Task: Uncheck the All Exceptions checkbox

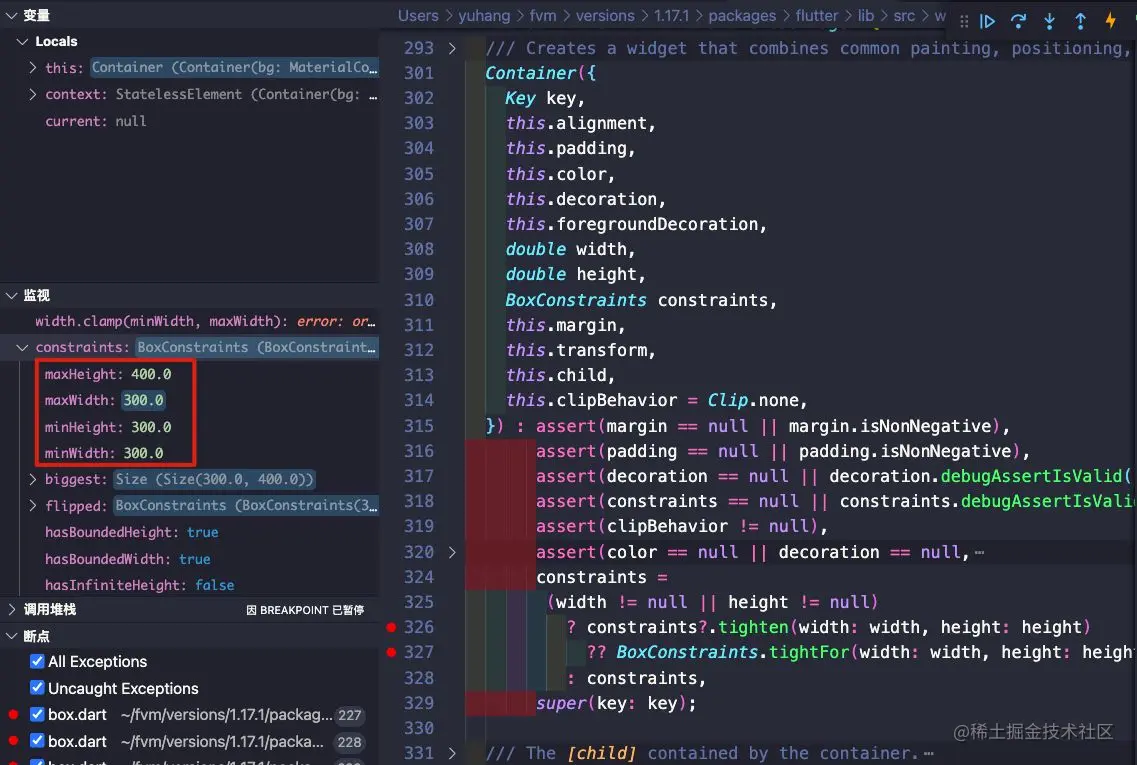Action: coord(37,662)
